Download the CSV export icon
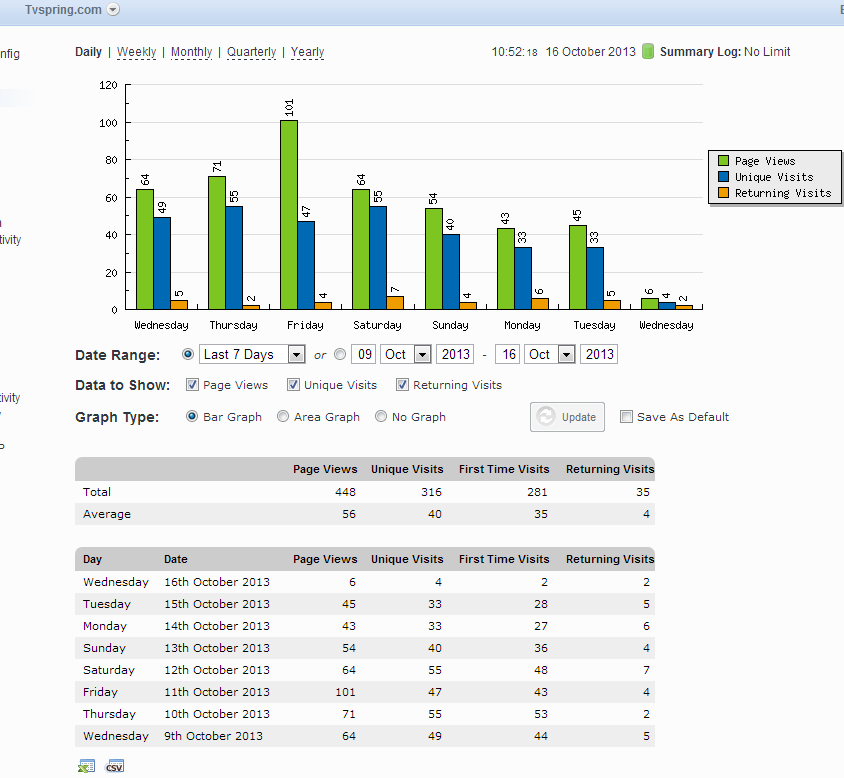844x778 pixels. pyautogui.click(x=115, y=766)
